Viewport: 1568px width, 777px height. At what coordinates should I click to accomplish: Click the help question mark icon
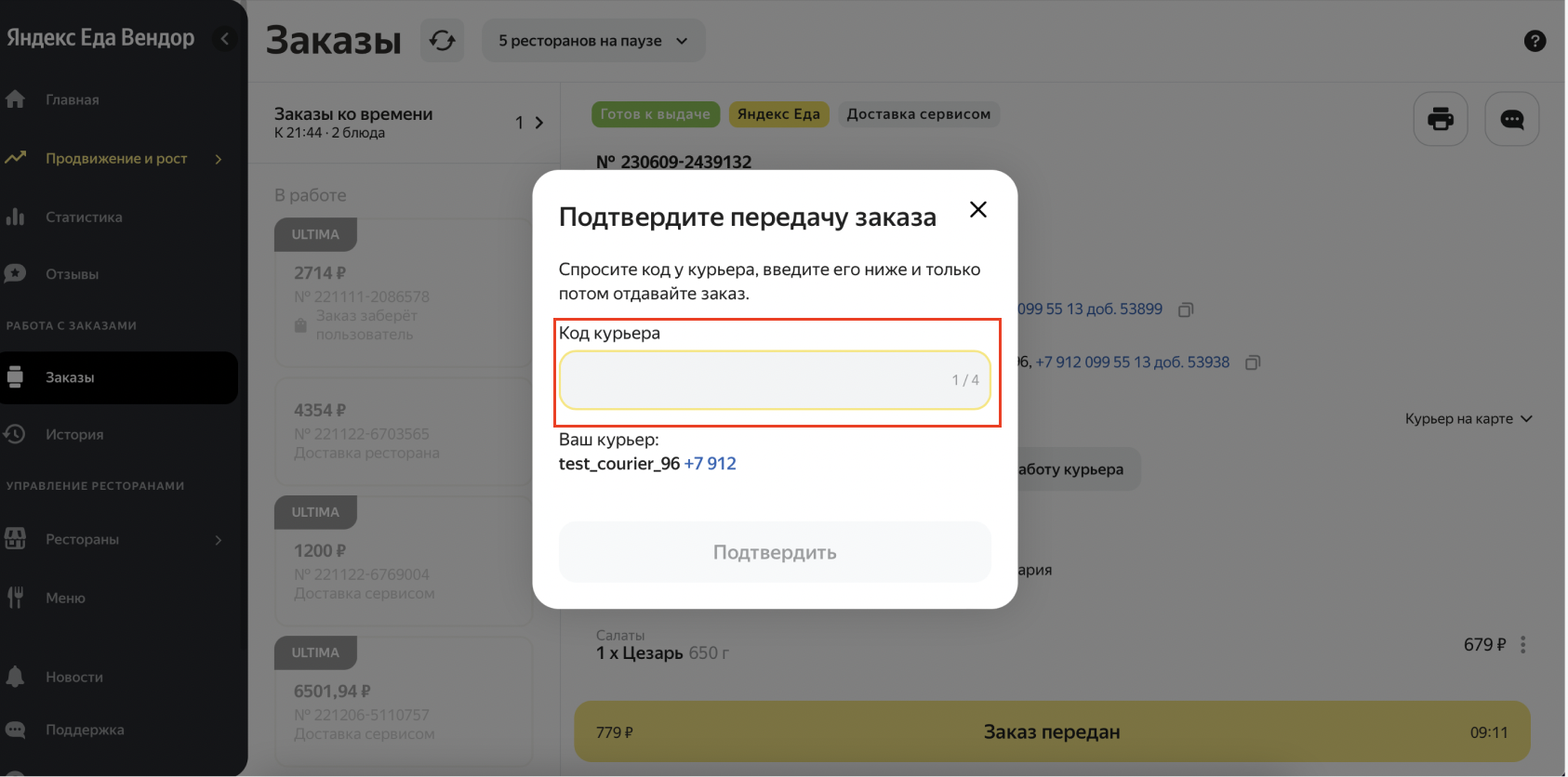[1535, 41]
